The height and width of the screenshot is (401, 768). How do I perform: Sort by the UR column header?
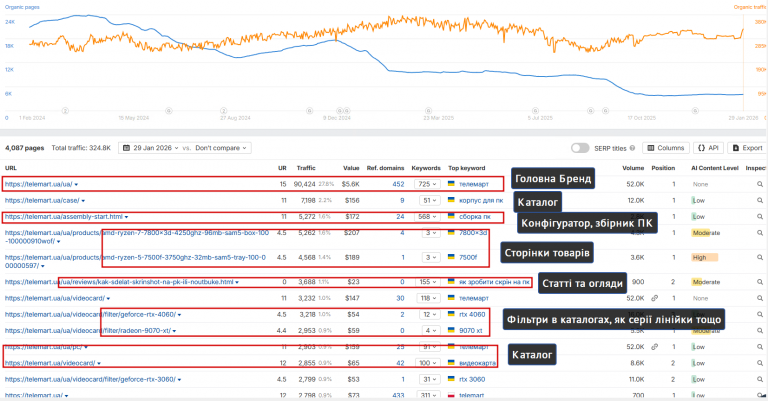[282, 168]
